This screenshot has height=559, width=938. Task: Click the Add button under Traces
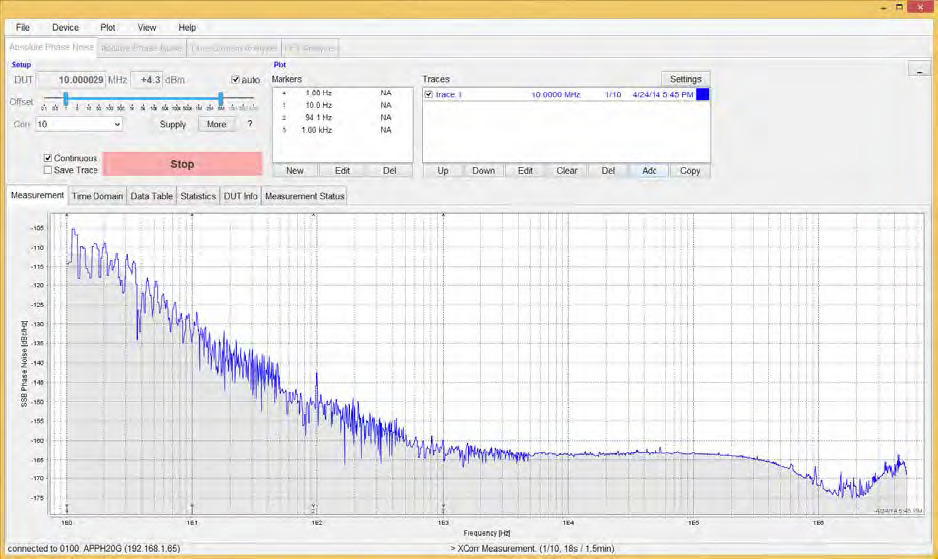[649, 171]
